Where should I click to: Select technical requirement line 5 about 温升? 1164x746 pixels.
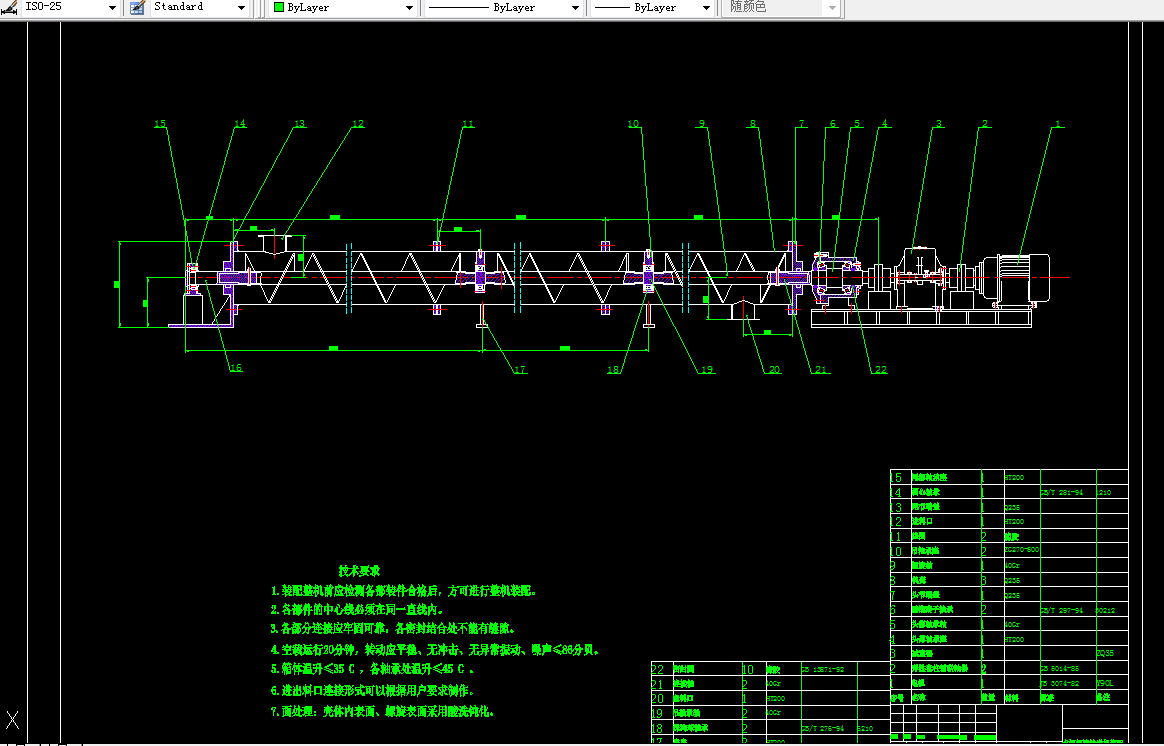tap(372, 669)
